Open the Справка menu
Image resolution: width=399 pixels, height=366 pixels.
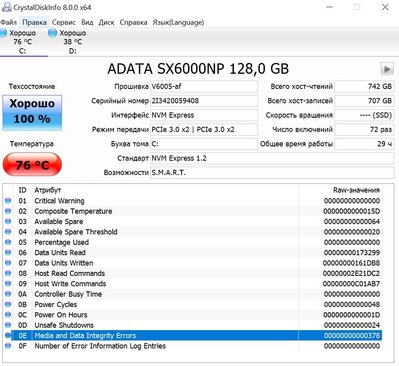pos(133,22)
